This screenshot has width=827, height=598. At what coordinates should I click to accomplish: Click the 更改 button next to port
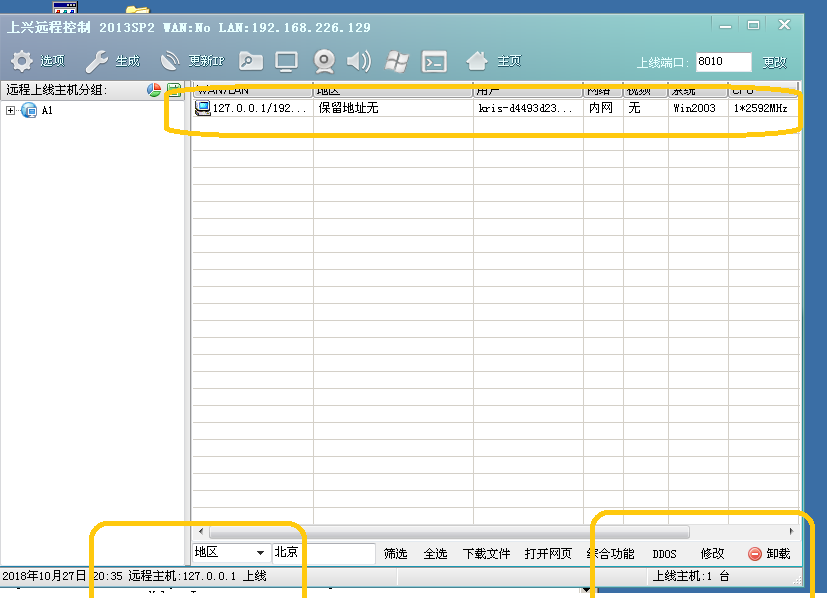(774, 62)
